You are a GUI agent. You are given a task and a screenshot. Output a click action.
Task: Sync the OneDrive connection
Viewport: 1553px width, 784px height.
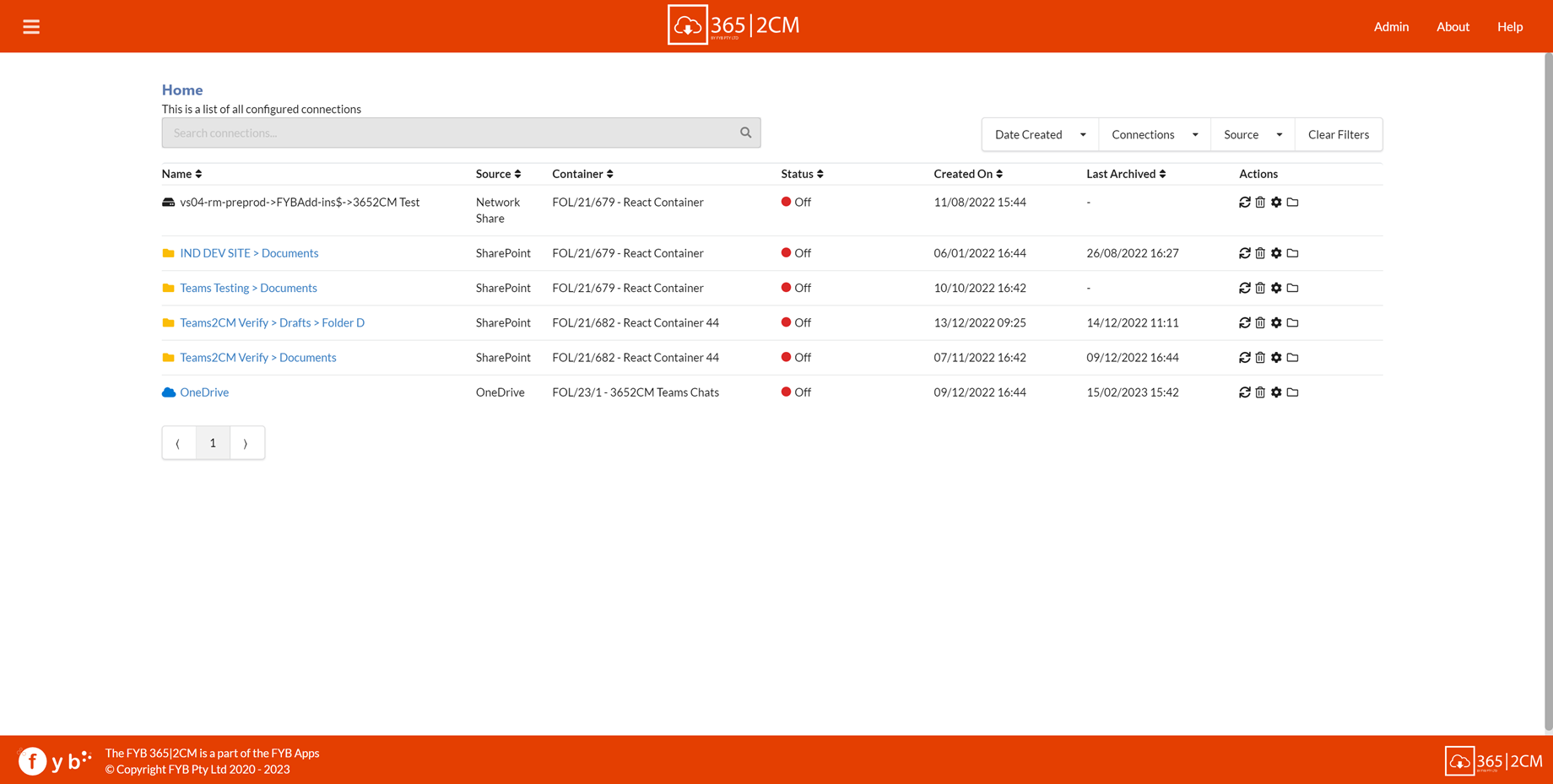(1244, 392)
